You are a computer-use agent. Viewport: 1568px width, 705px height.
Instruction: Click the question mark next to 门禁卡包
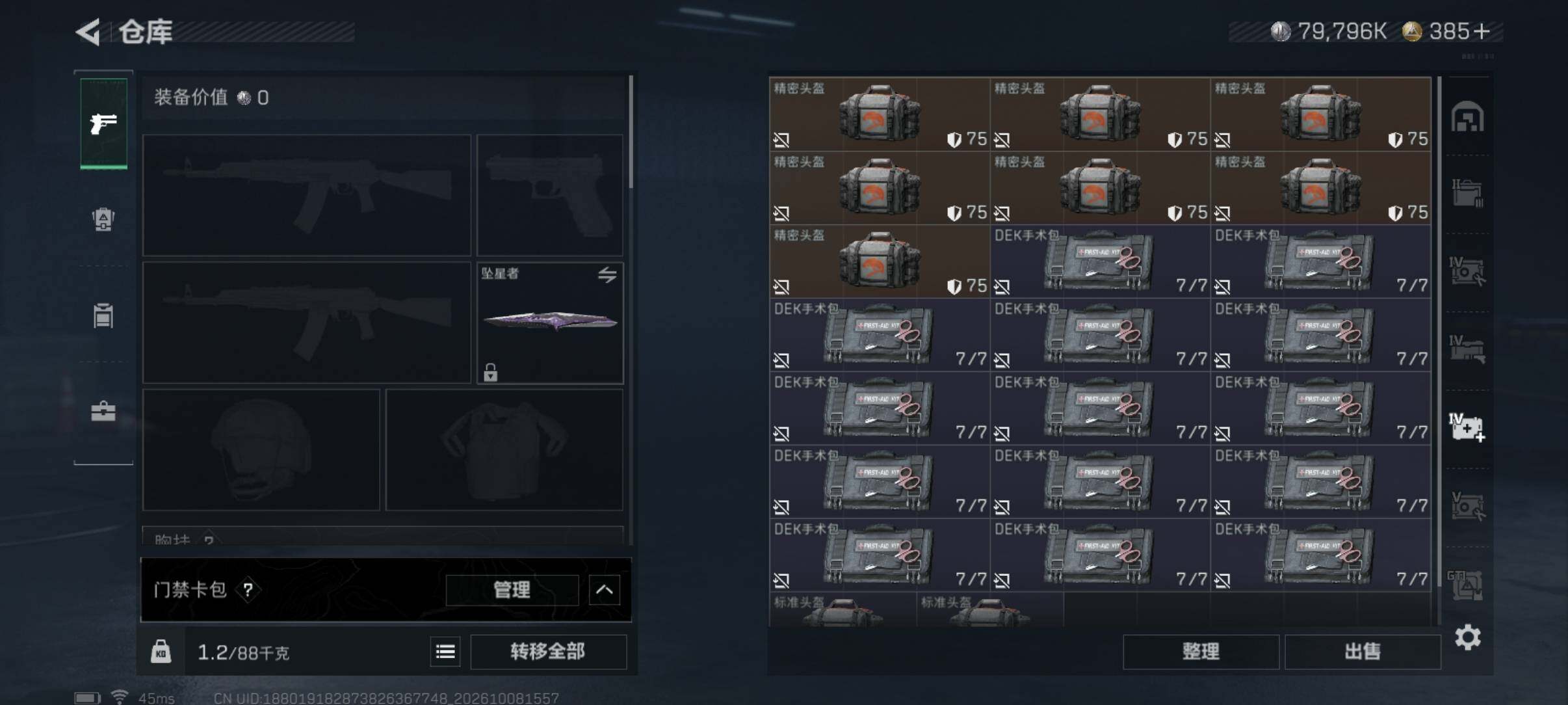(x=248, y=590)
